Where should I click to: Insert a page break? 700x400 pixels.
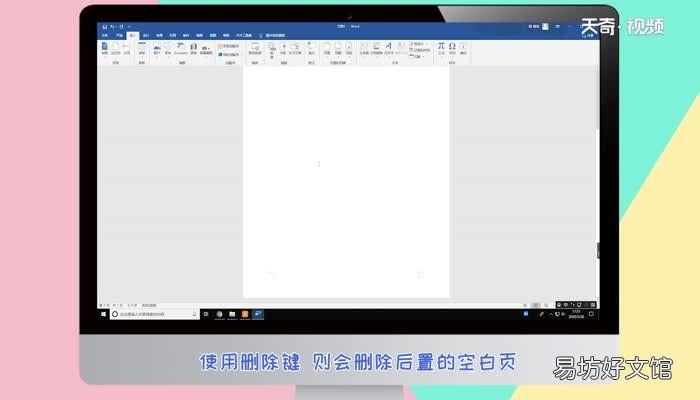[127, 48]
